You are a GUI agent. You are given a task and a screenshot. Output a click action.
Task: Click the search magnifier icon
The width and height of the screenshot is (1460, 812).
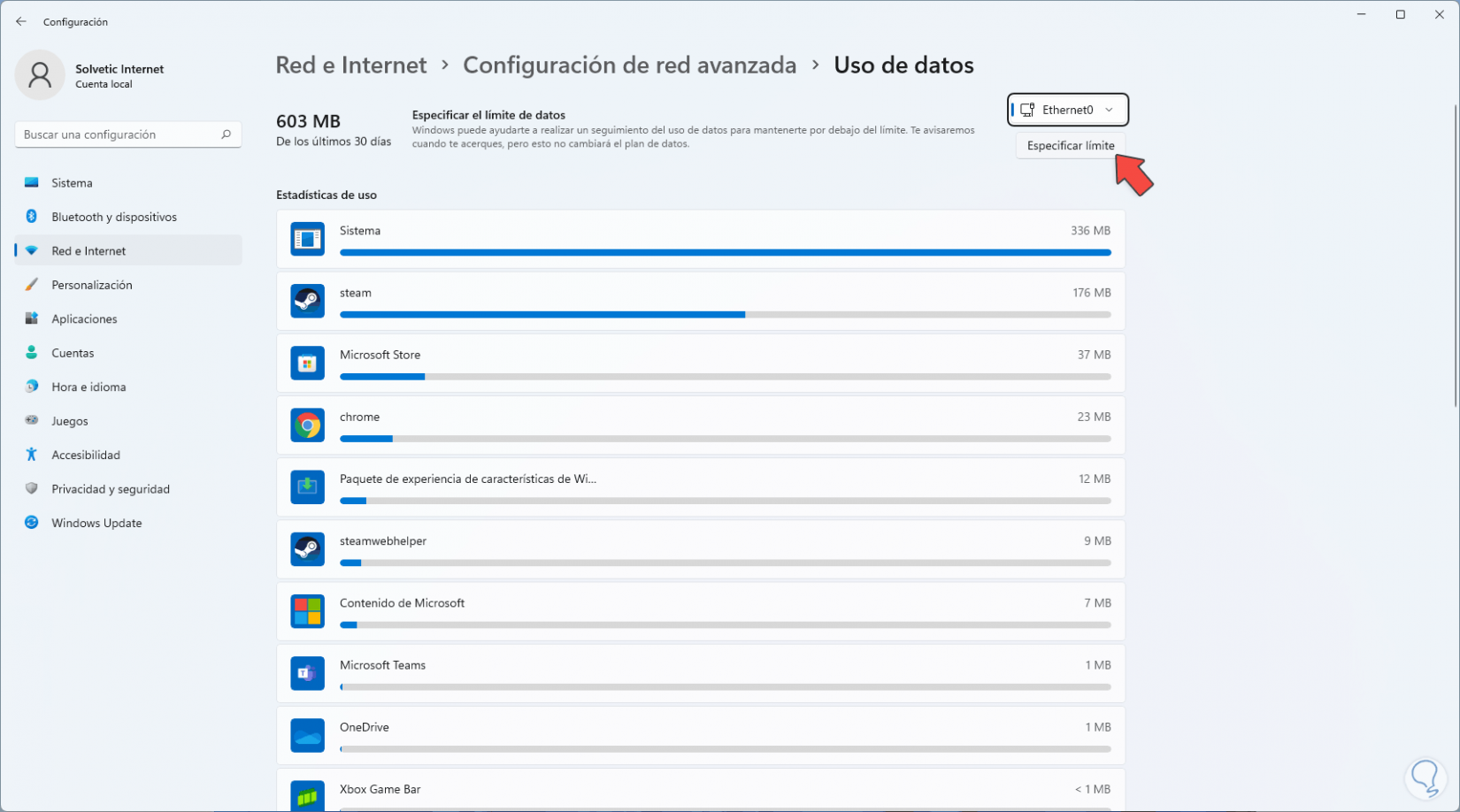click(x=226, y=134)
